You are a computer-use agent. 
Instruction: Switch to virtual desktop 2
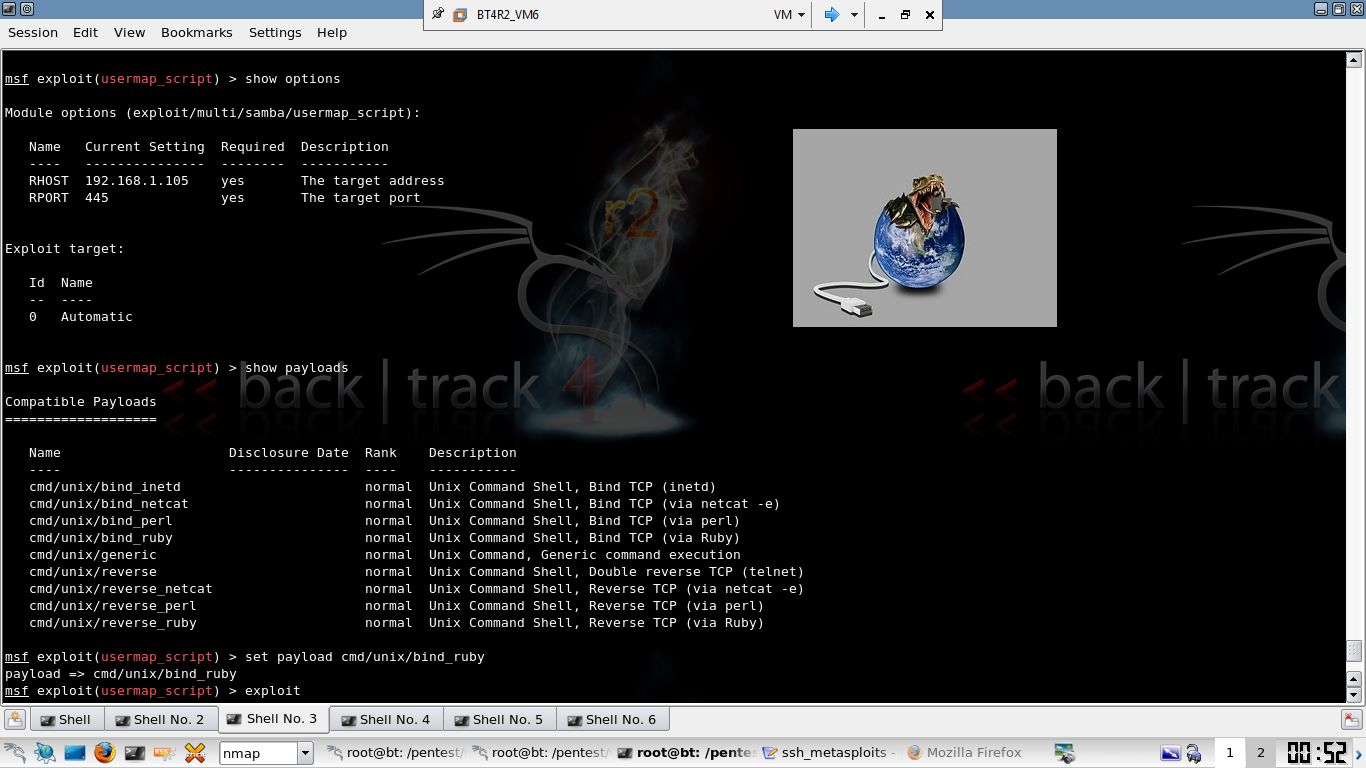[1261, 753]
